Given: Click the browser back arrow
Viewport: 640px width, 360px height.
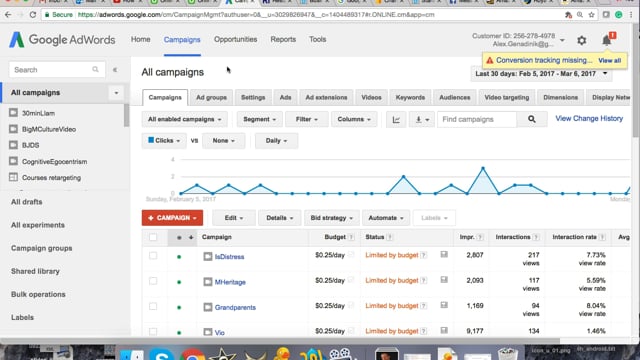Looking at the screenshot, I should [x=8, y=15].
